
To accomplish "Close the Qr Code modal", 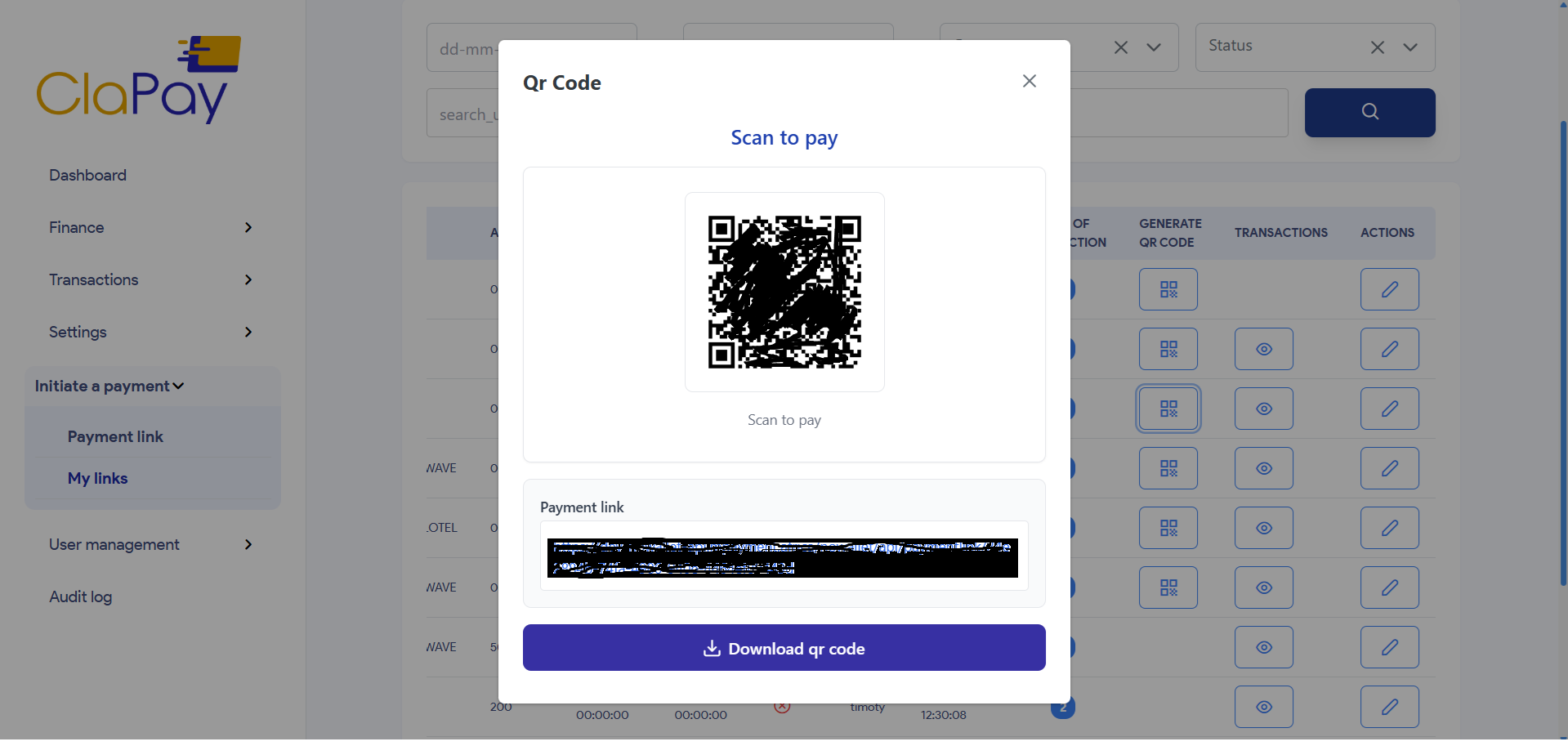I will [x=1029, y=81].
